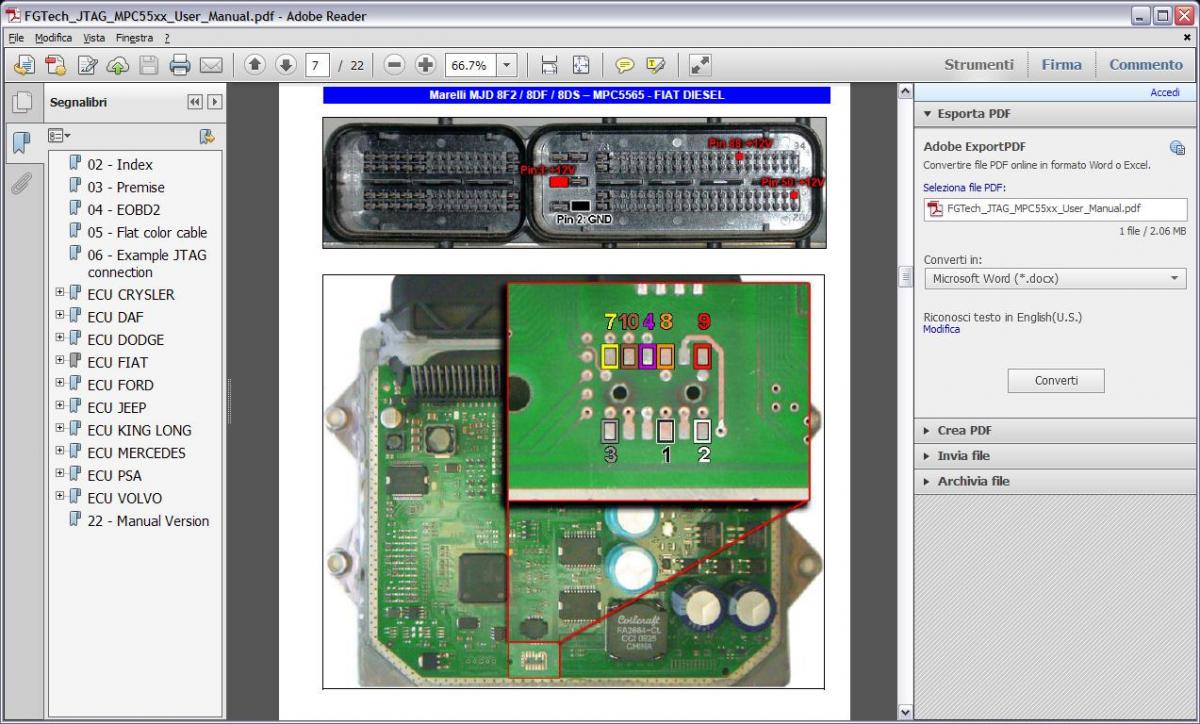
Task: Expand the Archivia file section
Action: point(928,481)
